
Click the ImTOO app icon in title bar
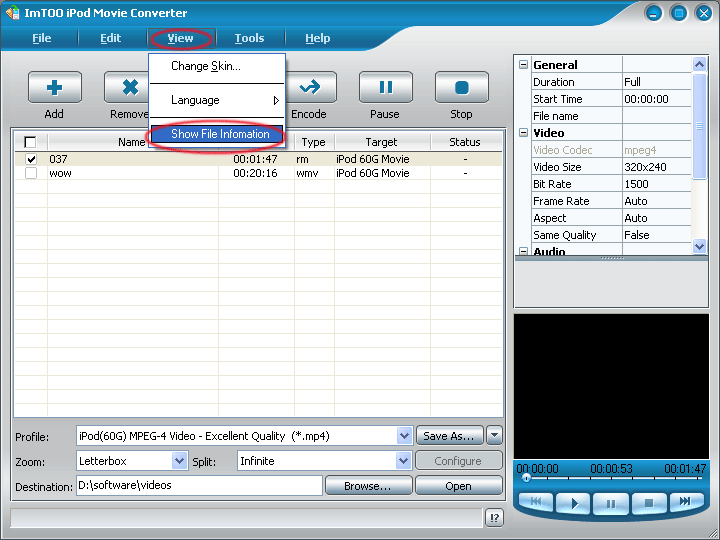pos(12,12)
